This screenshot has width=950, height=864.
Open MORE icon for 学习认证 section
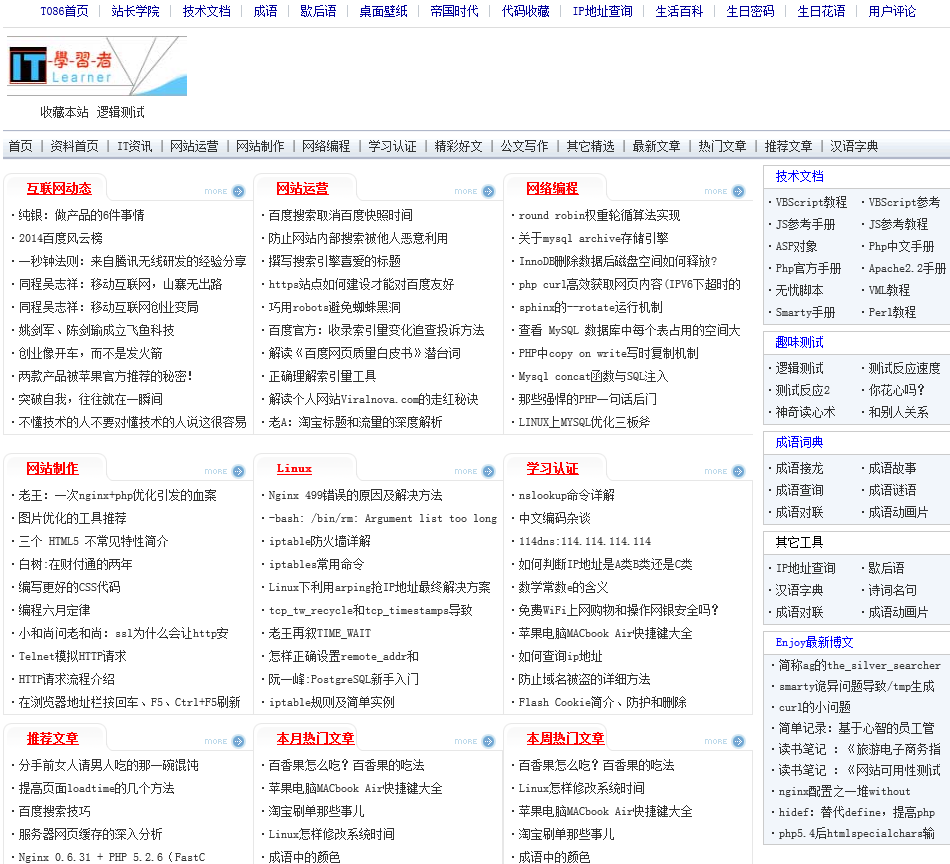click(725, 471)
